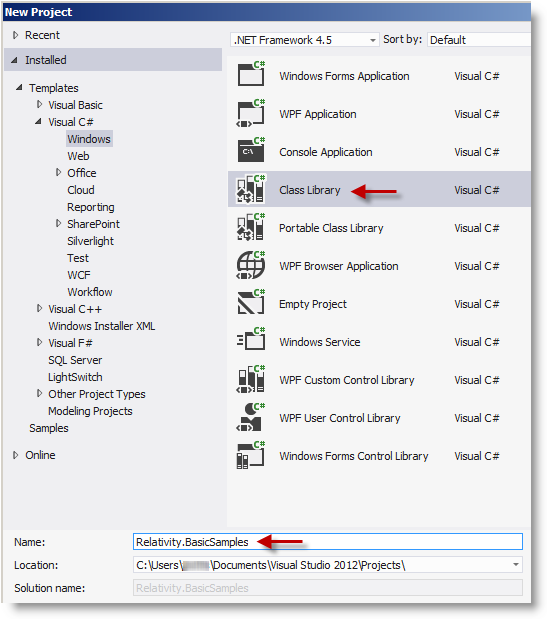
Task: Select the Web template category
Action: [78, 156]
